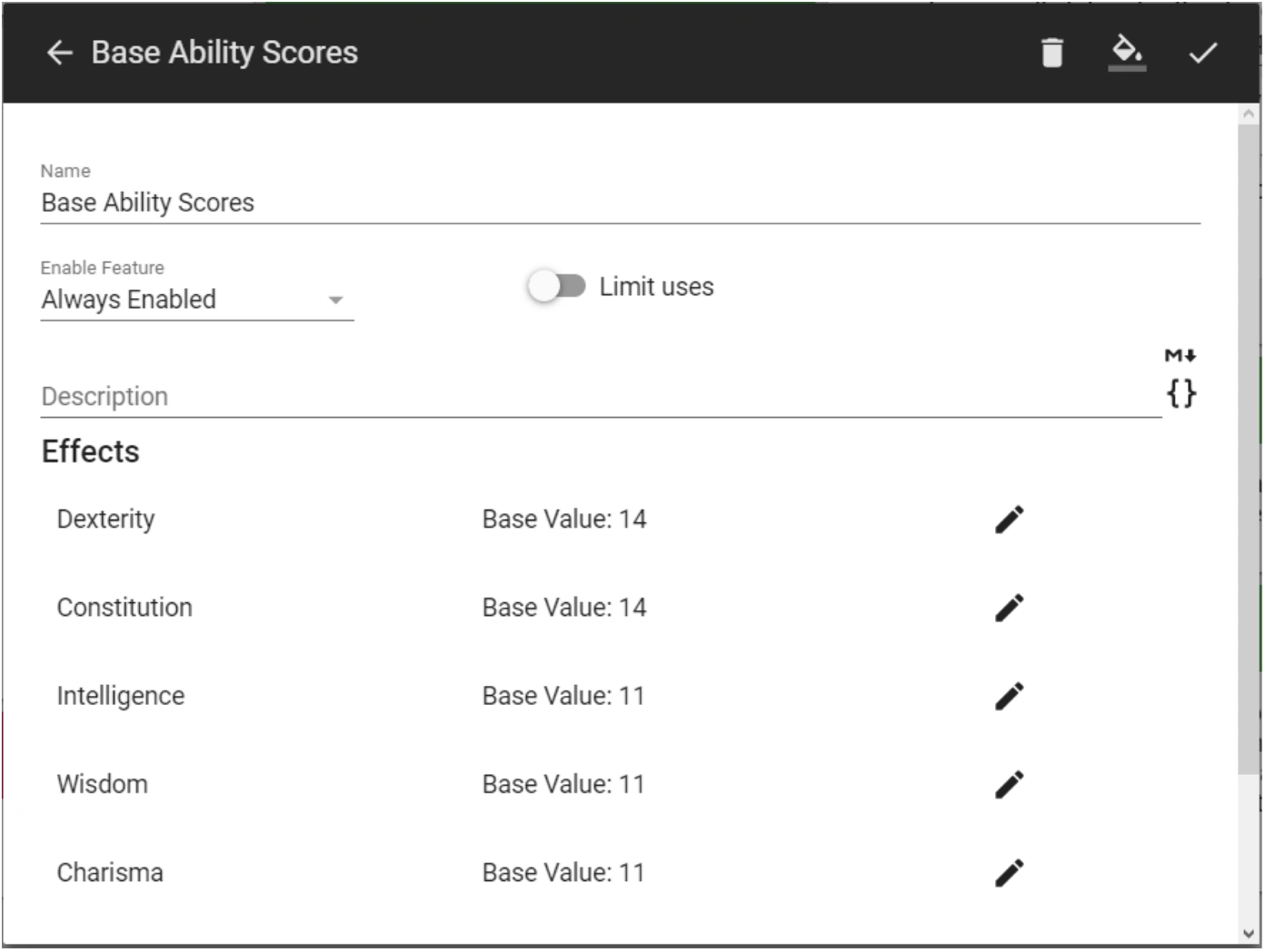This screenshot has height=952, width=1265.
Task: Click the scrollbar up arrow
Action: click(1249, 114)
